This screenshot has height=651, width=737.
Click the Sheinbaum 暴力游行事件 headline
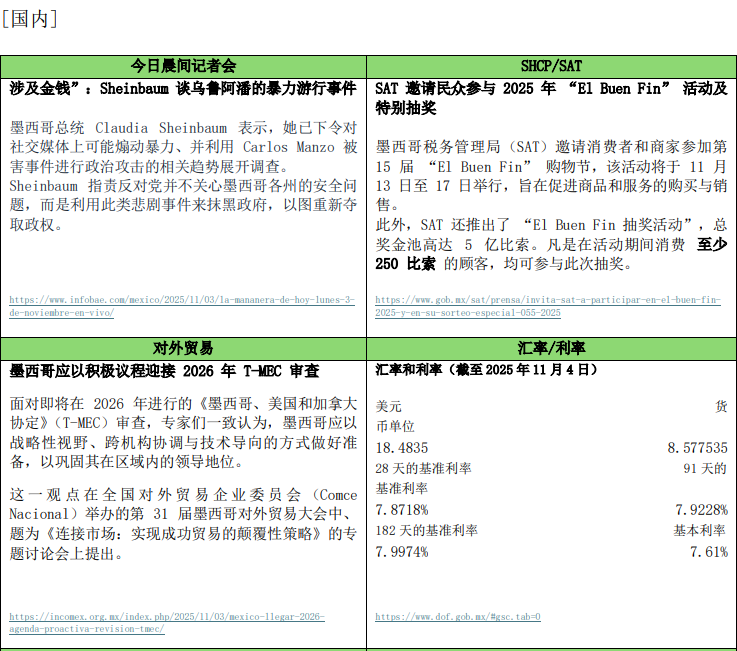tap(184, 88)
